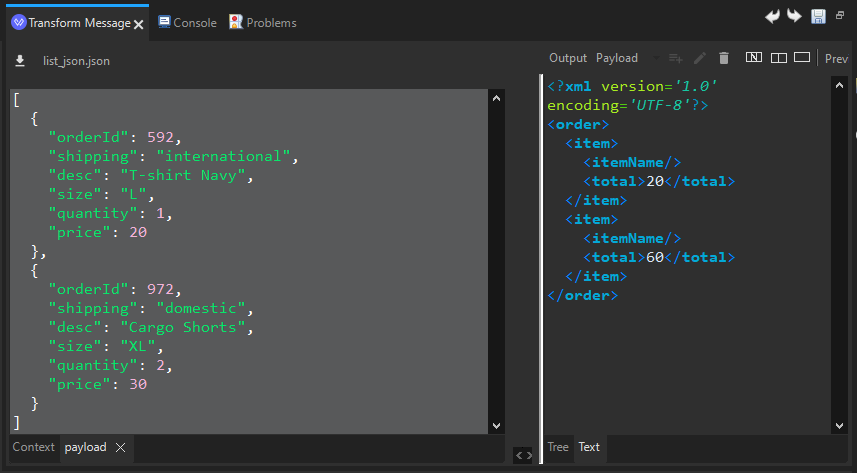Screen dimensions: 857x473
Task: Click the quantity 2 line
Action: (110, 365)
